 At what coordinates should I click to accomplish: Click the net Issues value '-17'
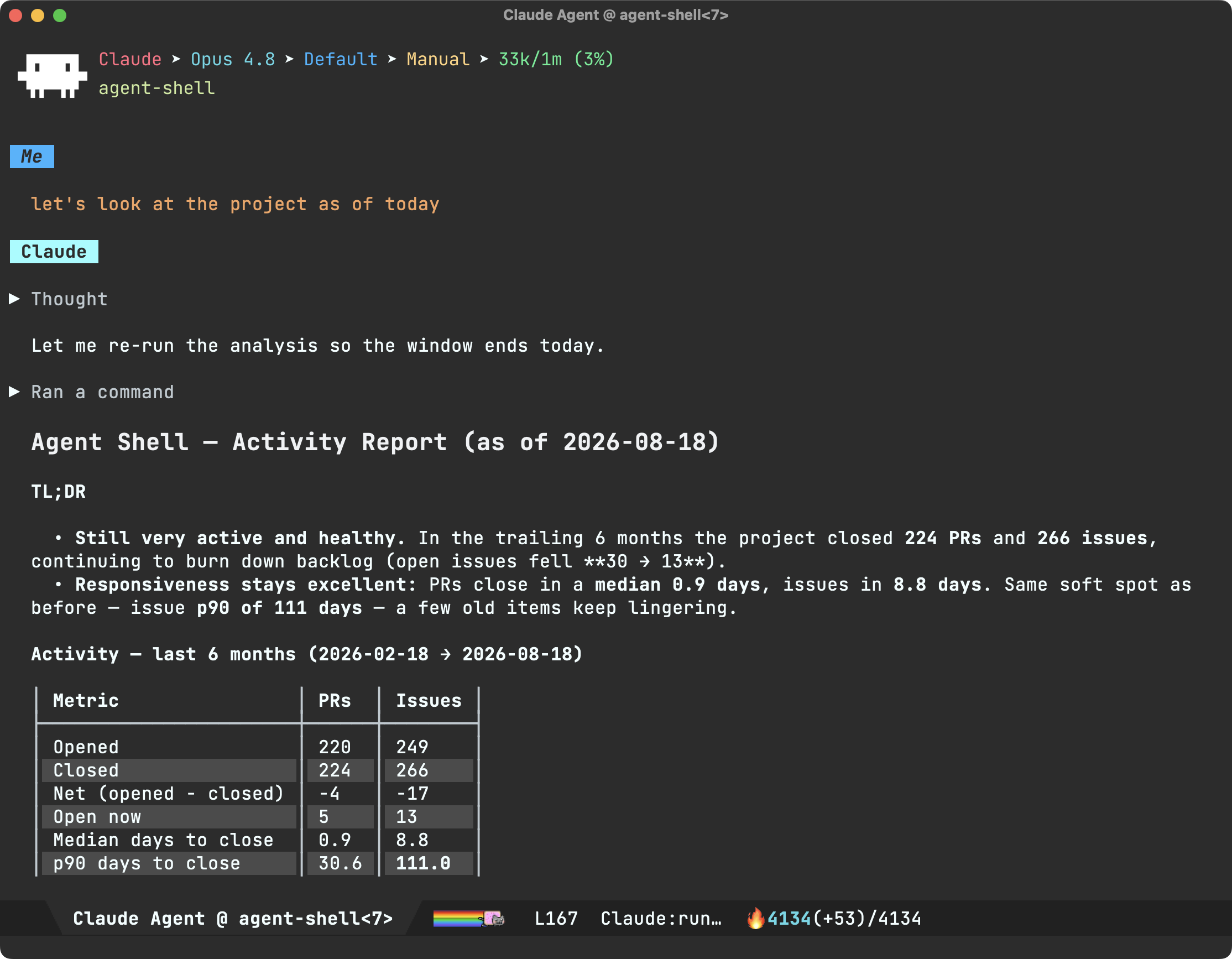(413, 793)
